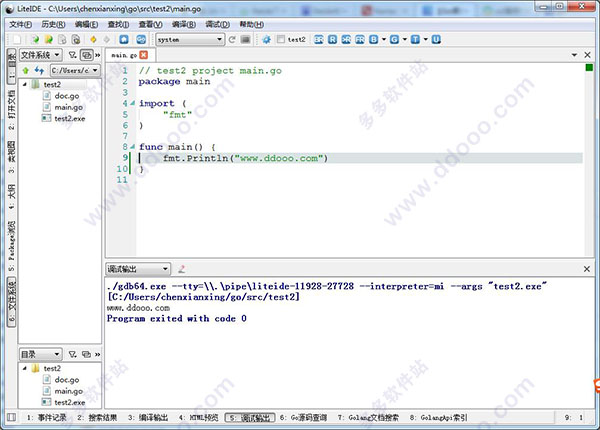
Task: Switch to the 7: Golang文档搜索 tab
Action: (368, 417)
